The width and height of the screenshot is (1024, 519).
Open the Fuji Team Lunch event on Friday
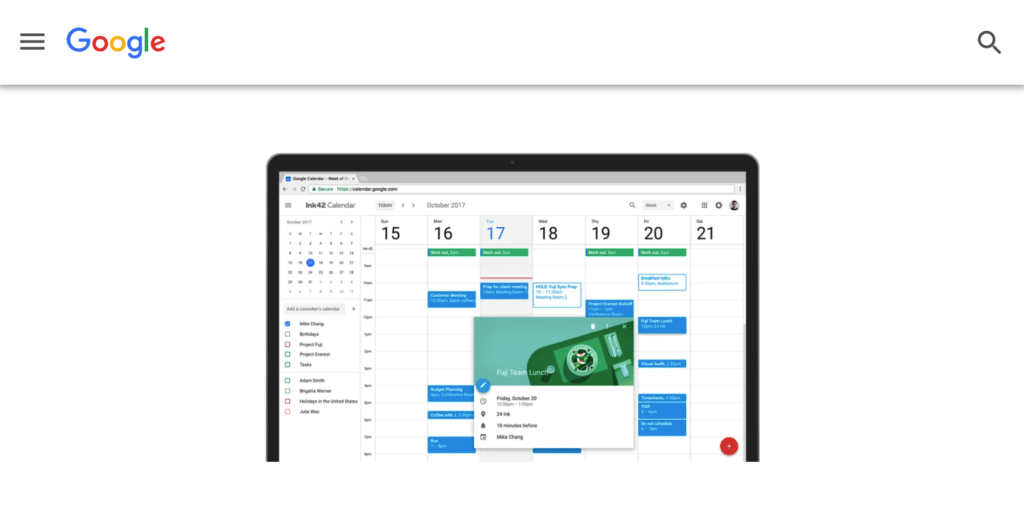662,325
